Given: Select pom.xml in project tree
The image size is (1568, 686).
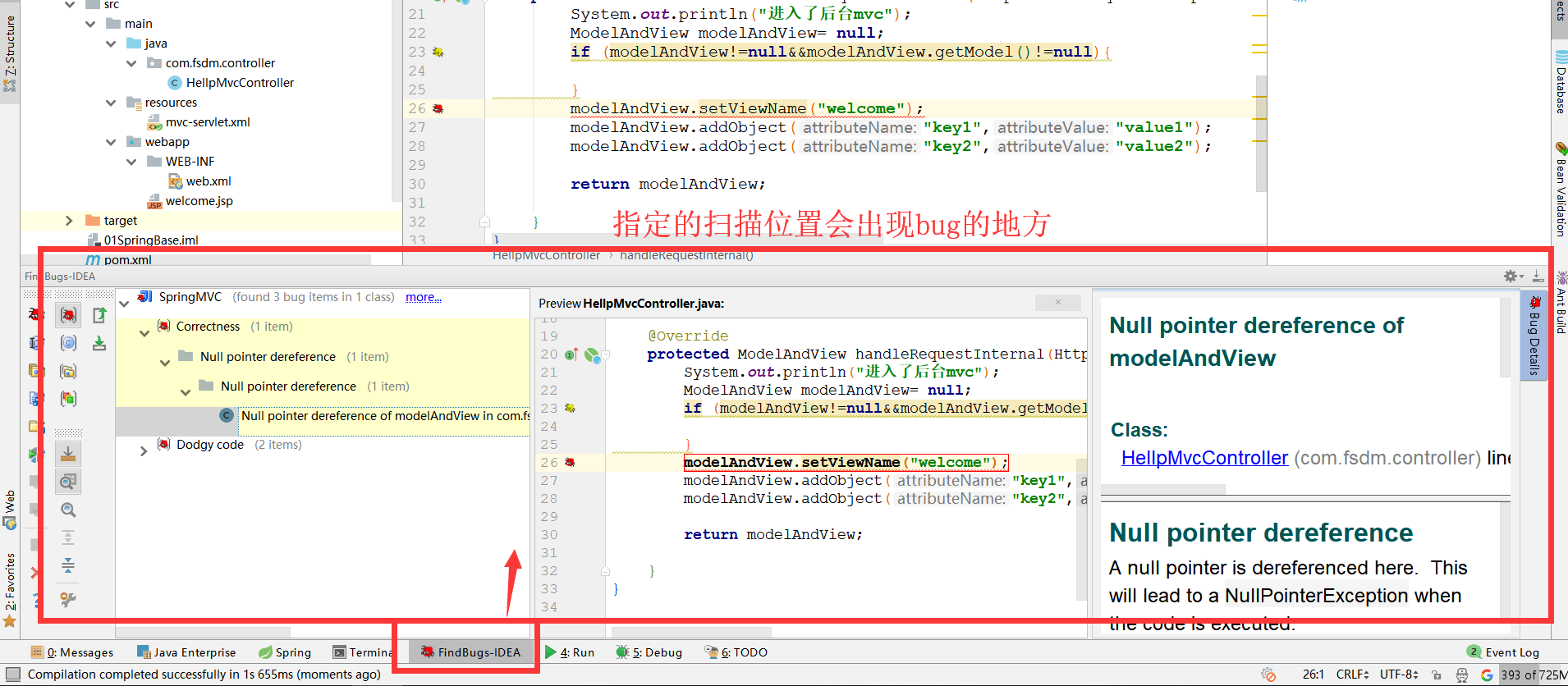Looking at the screenshot, I should click(x=127, y=260).
